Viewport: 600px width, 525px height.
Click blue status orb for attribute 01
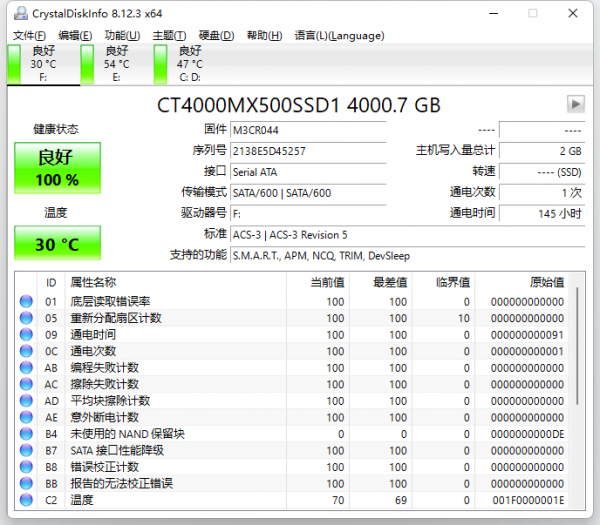[26, 301]
